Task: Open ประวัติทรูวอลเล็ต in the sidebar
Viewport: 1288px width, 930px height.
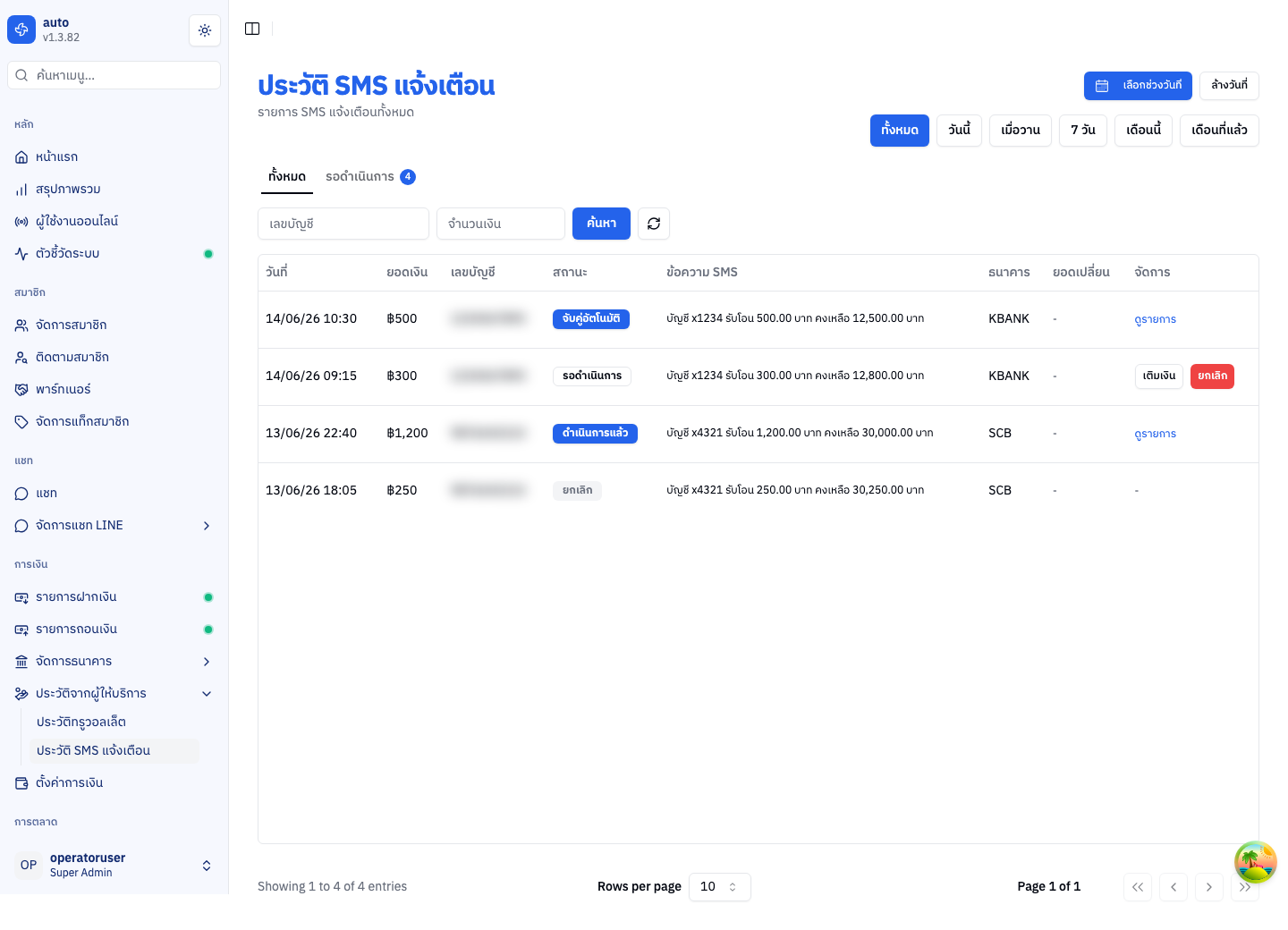Action: (114, 723)
